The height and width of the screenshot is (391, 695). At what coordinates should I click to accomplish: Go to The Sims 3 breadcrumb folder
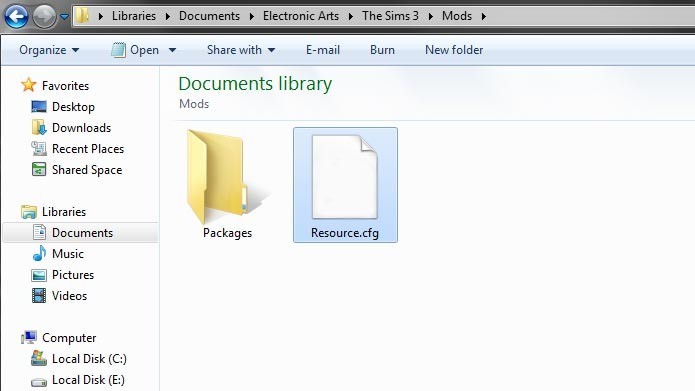390,16
